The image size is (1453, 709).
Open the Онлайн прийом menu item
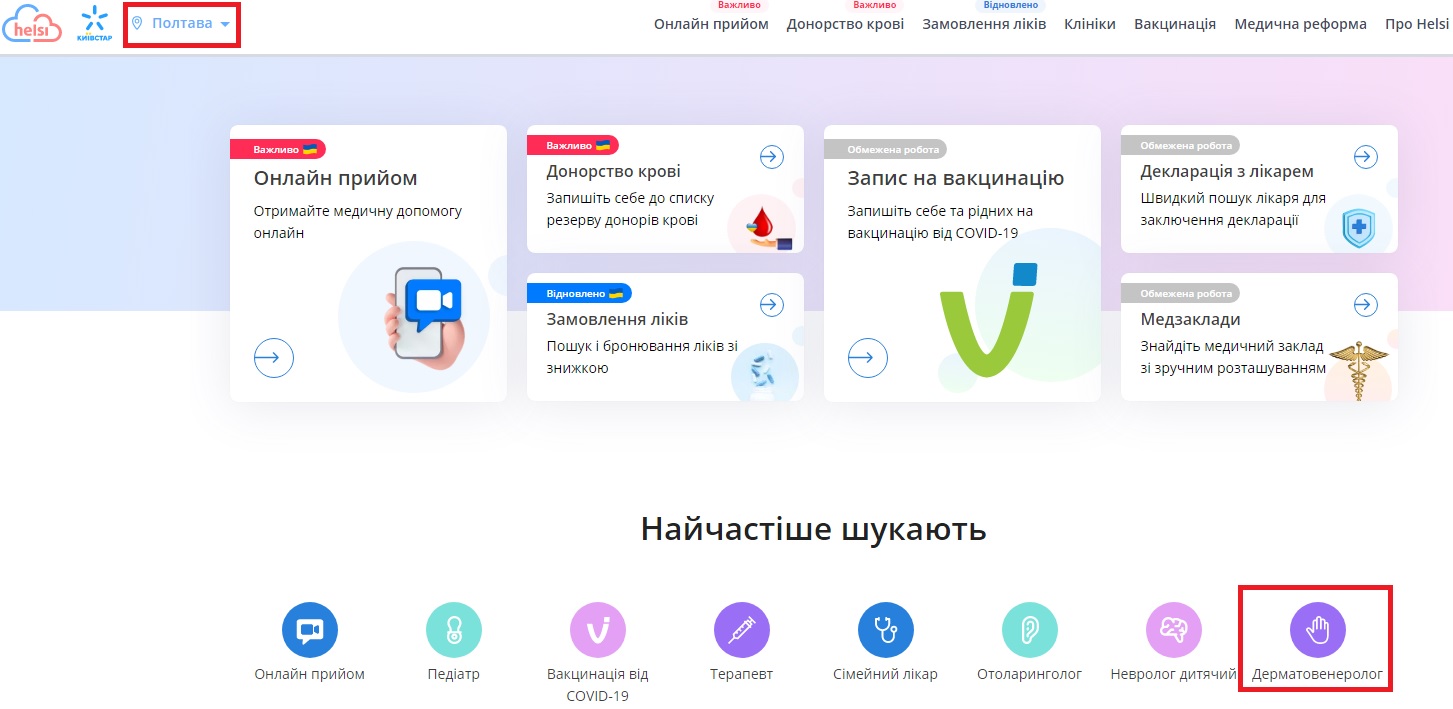711,24
